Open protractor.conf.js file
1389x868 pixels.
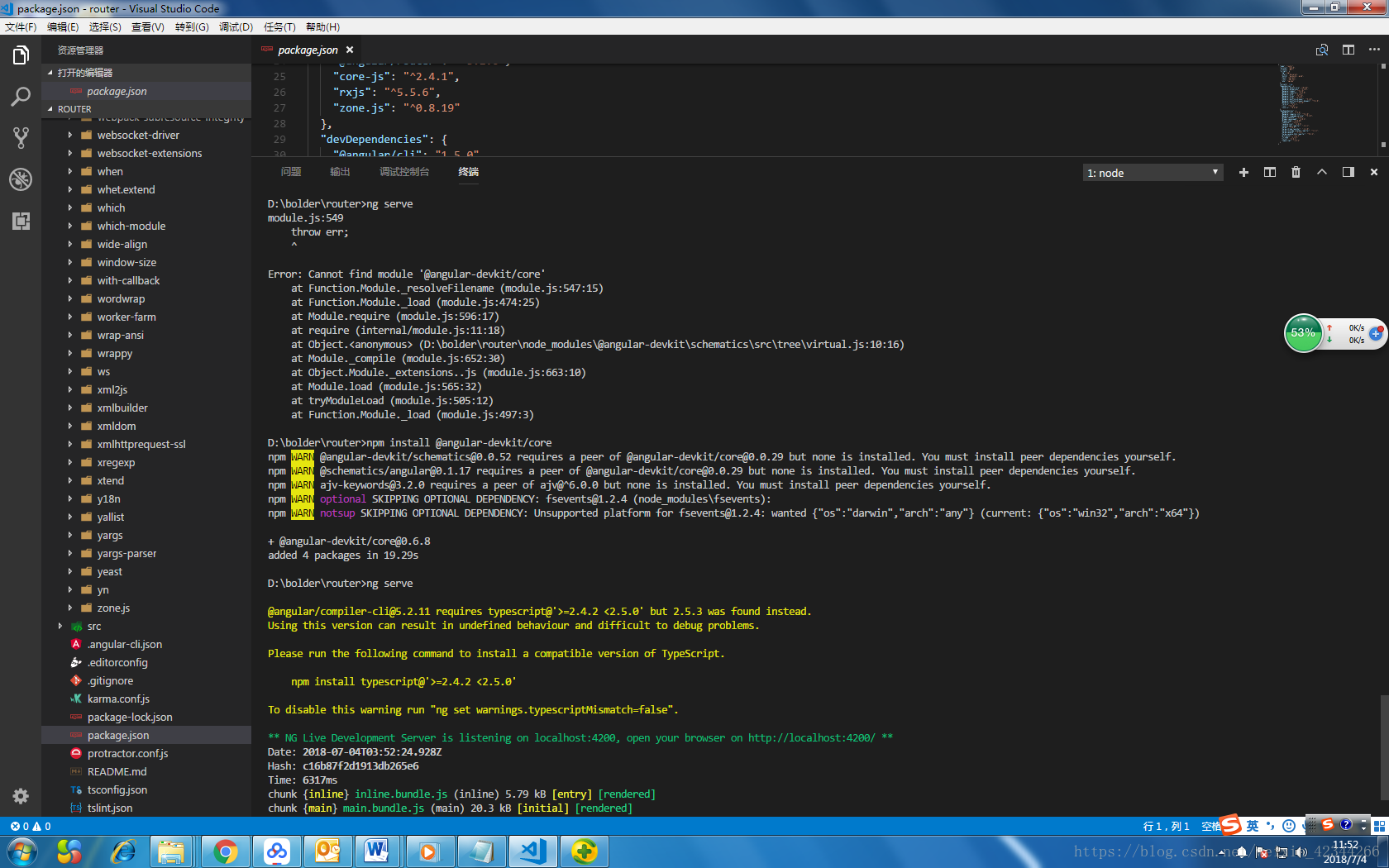146,753
